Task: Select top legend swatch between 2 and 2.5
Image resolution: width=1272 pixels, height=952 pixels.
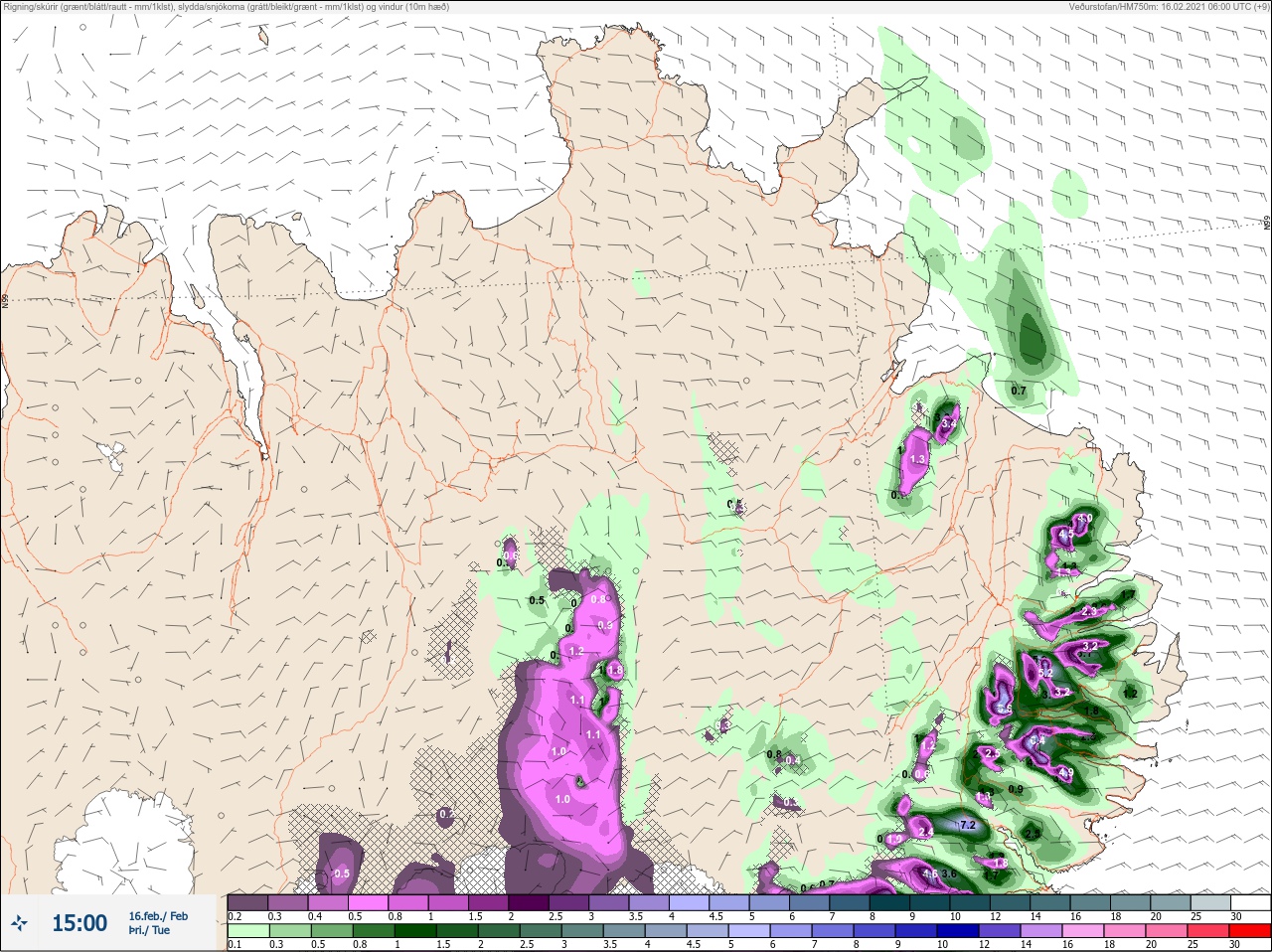Action: pyautogui.click(x=529, y=903)
